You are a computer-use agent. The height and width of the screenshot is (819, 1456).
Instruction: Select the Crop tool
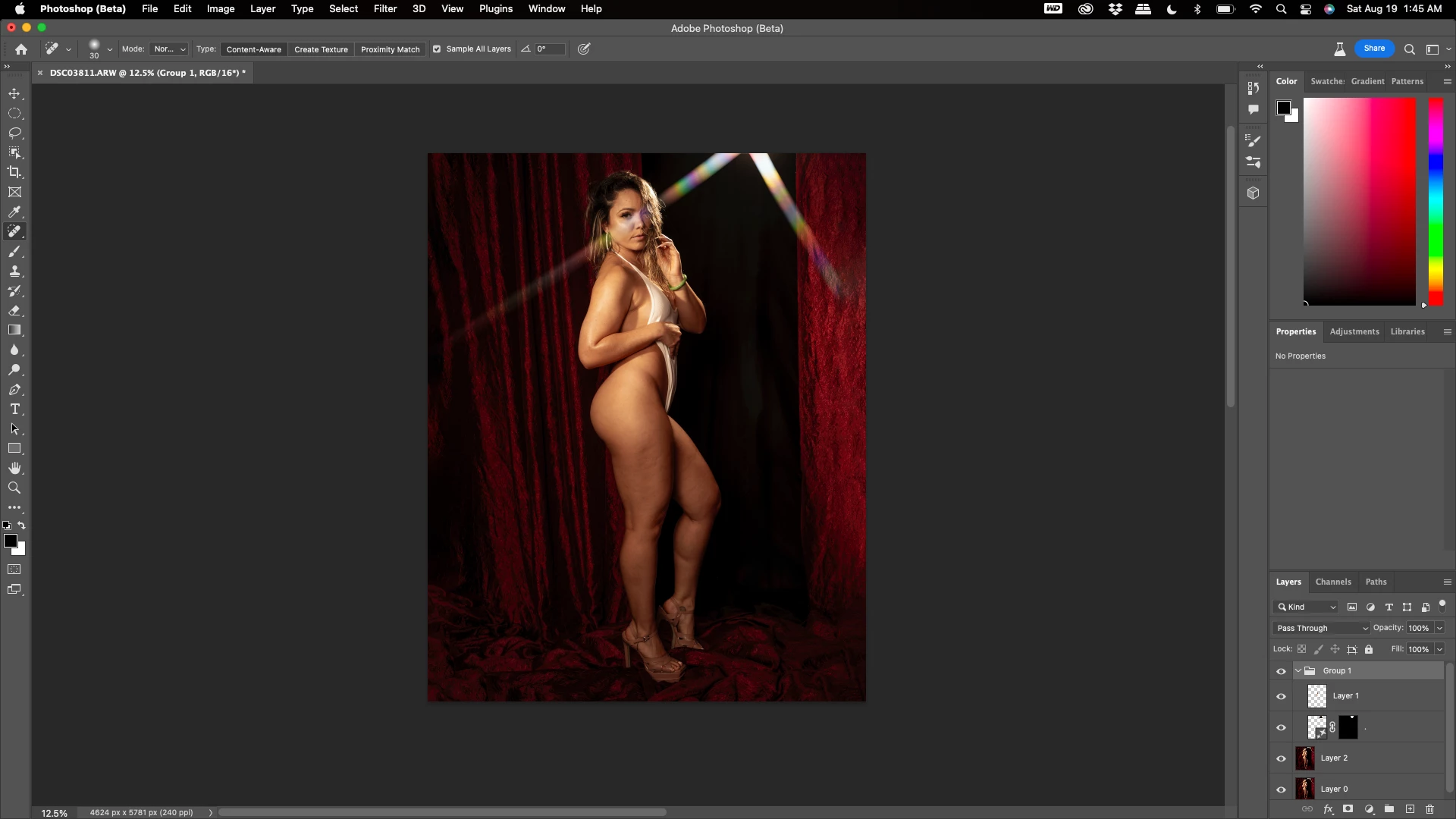pos(14,172)
